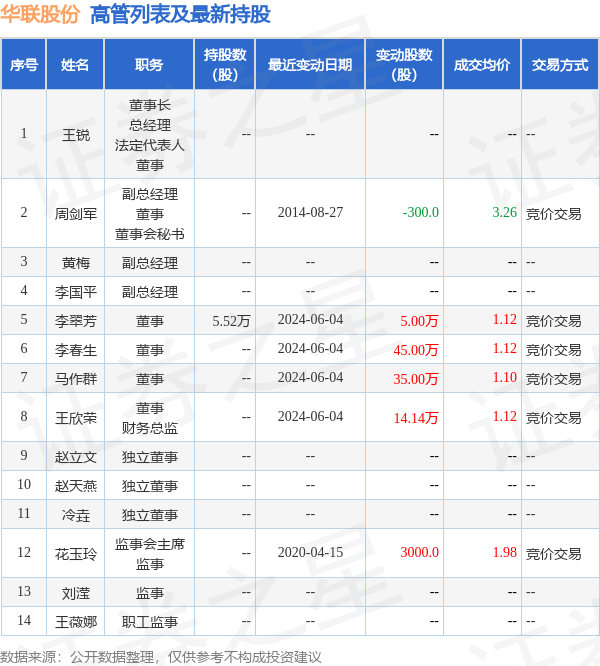Image resolution: width=600 pixels, height=666 pixels.
Task: Select the 职务 column header
Action: click(x=149, y=65)
